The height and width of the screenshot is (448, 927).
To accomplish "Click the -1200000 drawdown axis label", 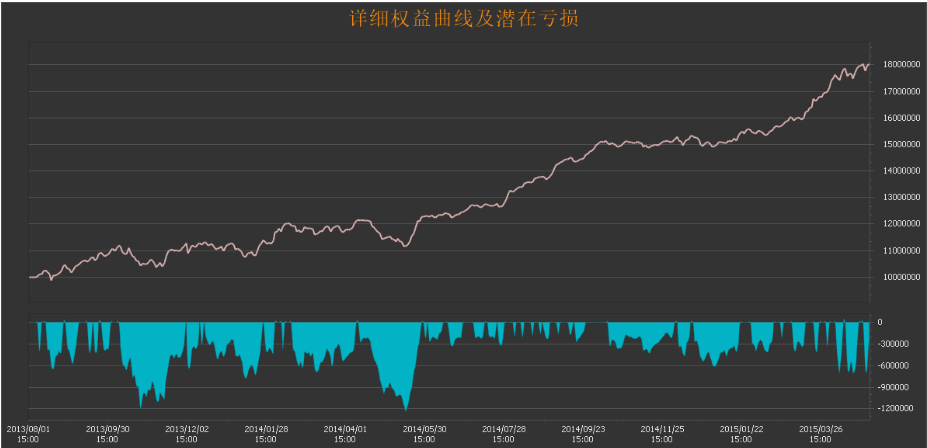I will click(893, 408).
